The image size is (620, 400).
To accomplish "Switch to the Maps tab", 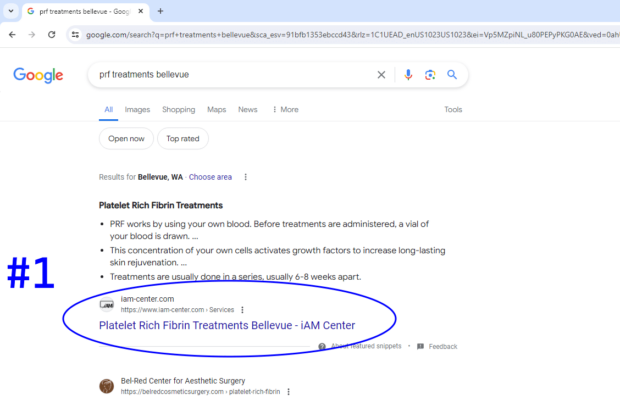I will click(x=216, y=109).
